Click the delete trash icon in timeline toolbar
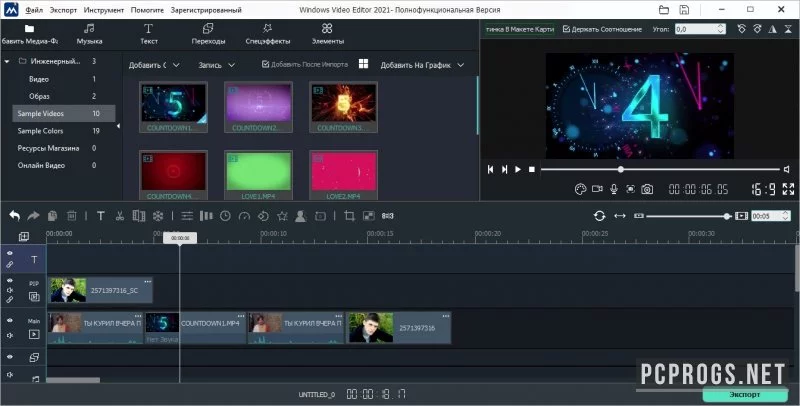 click(72, 216)
